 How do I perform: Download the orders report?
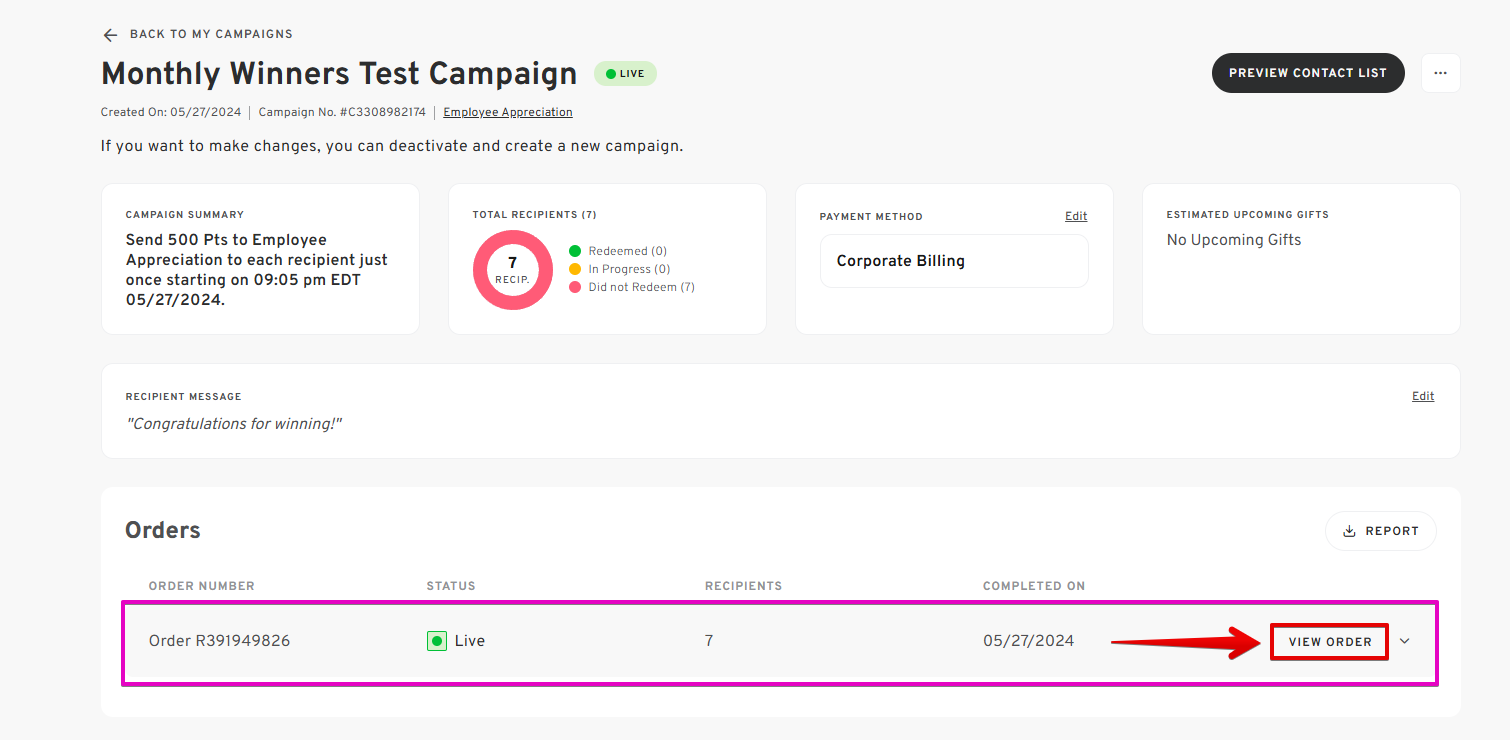click(1381, 531)
